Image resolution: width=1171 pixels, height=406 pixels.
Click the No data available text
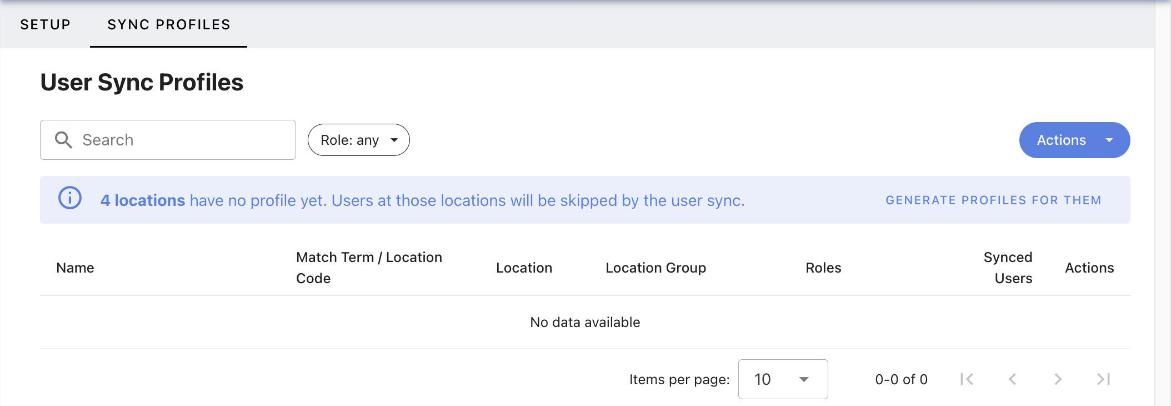pyautogui.click(x=585, y=322)
